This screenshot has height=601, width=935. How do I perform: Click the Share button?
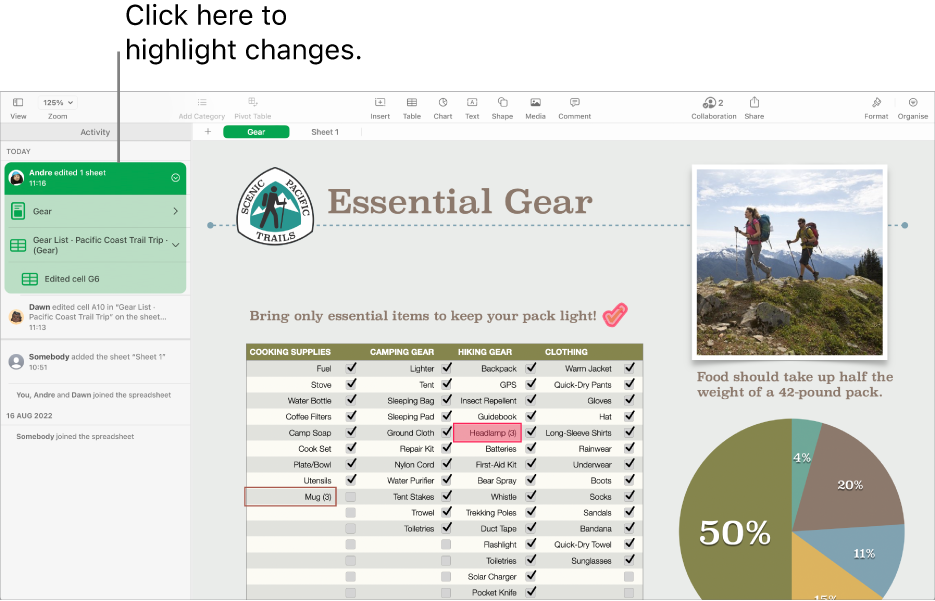point(754,105)
